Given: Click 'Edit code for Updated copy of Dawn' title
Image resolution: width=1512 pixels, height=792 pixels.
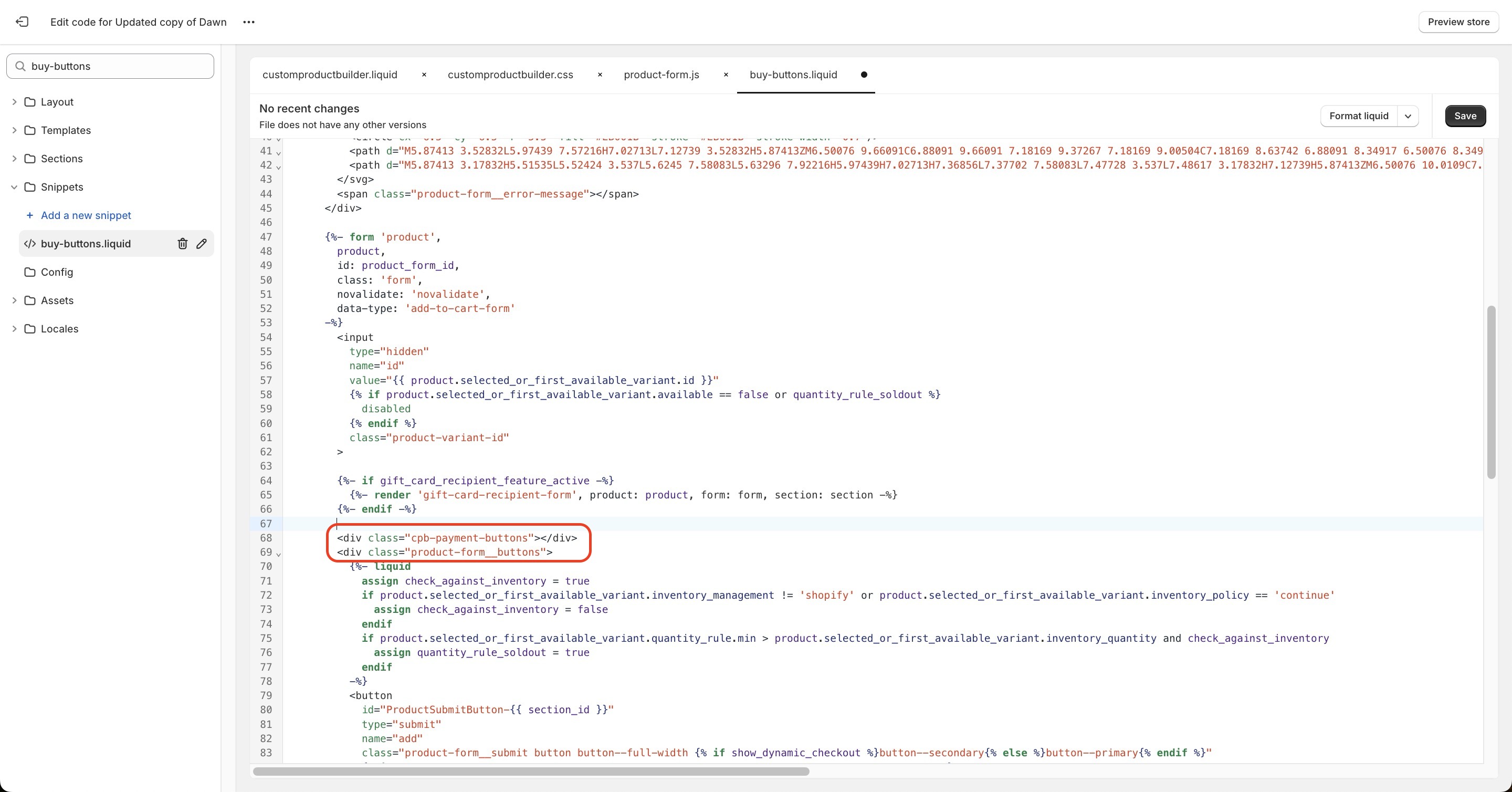Looking at the screenshot, I should pos(139,22).
